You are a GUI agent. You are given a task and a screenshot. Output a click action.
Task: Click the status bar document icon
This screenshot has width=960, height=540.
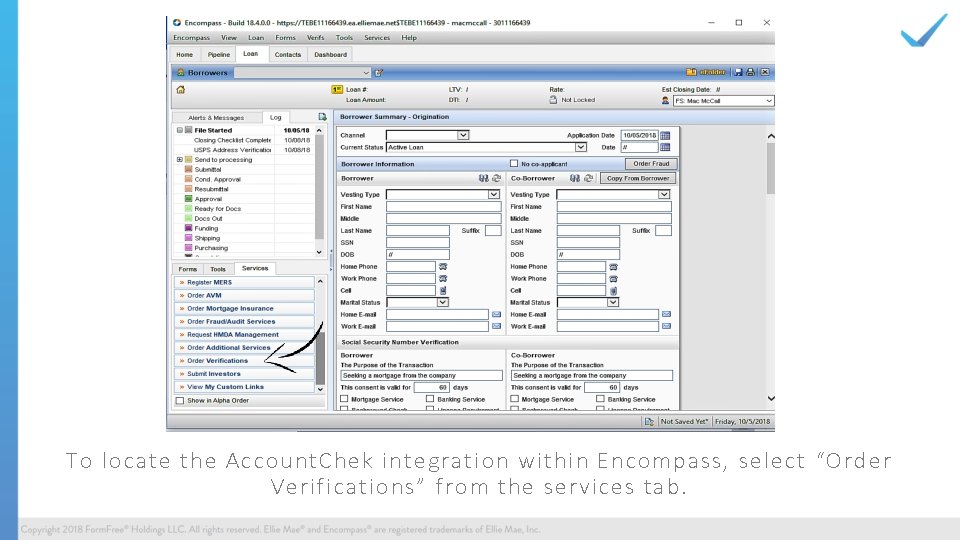649,422
